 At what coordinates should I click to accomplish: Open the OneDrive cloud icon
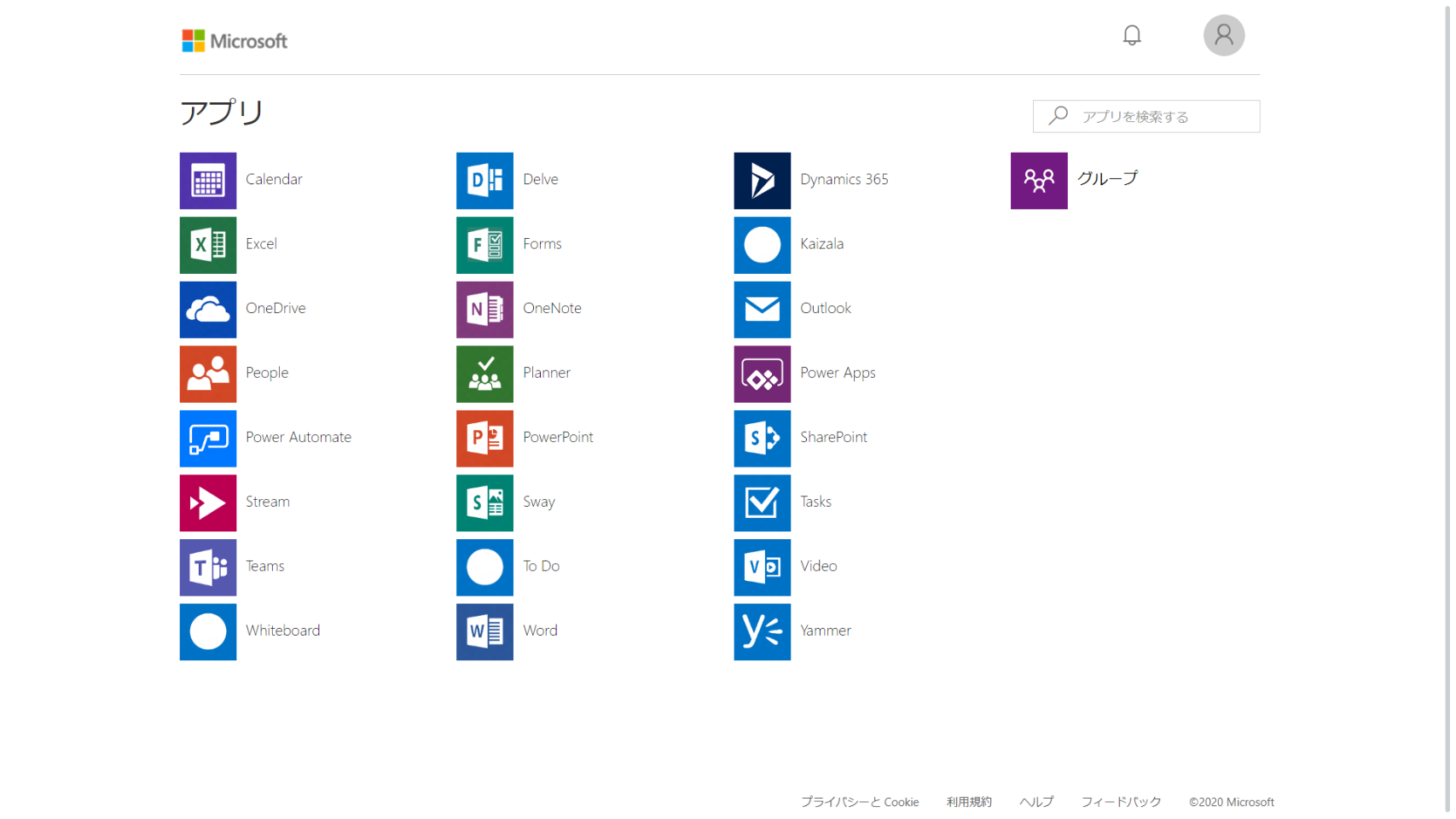207,310
